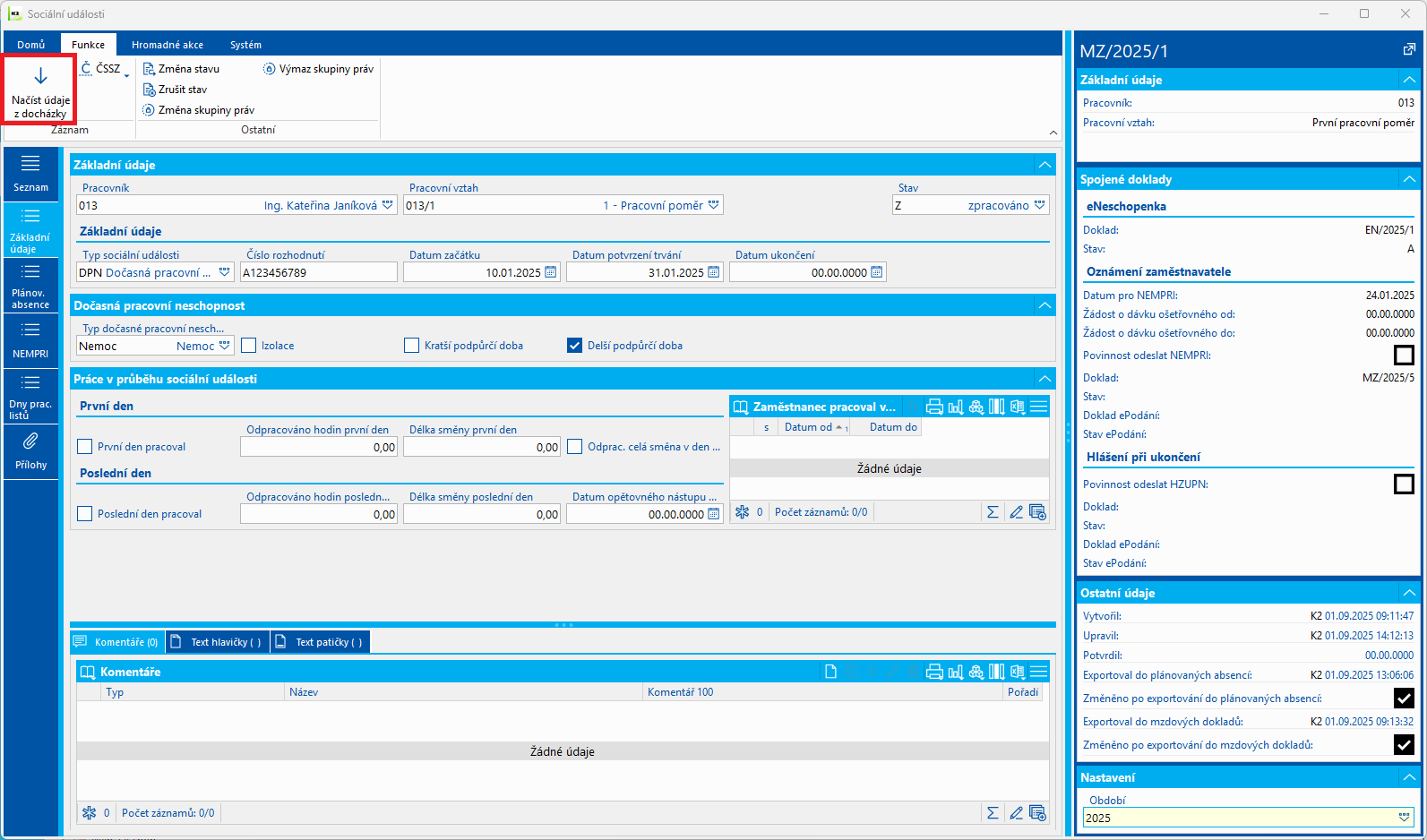Open the ČSSZ ribbon menu
This screenshot has height=840, width=1427.
105,69
